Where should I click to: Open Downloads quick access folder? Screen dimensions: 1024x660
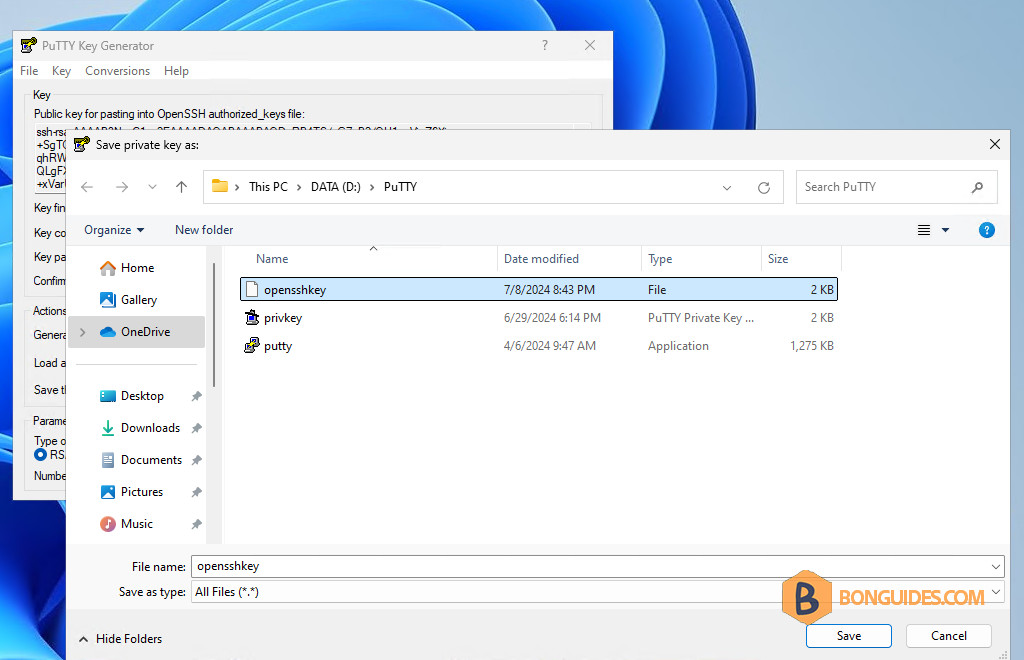[150, 428]
